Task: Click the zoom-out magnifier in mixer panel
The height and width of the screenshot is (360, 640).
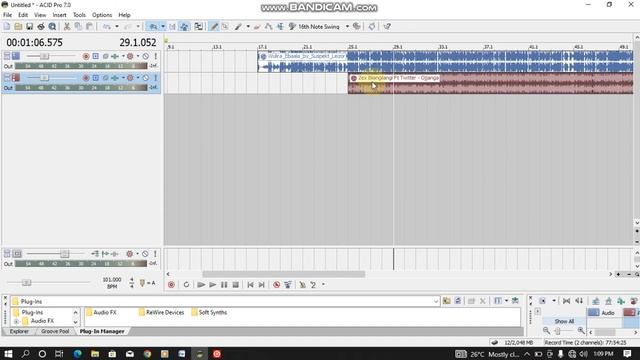Action: (547, 331)
